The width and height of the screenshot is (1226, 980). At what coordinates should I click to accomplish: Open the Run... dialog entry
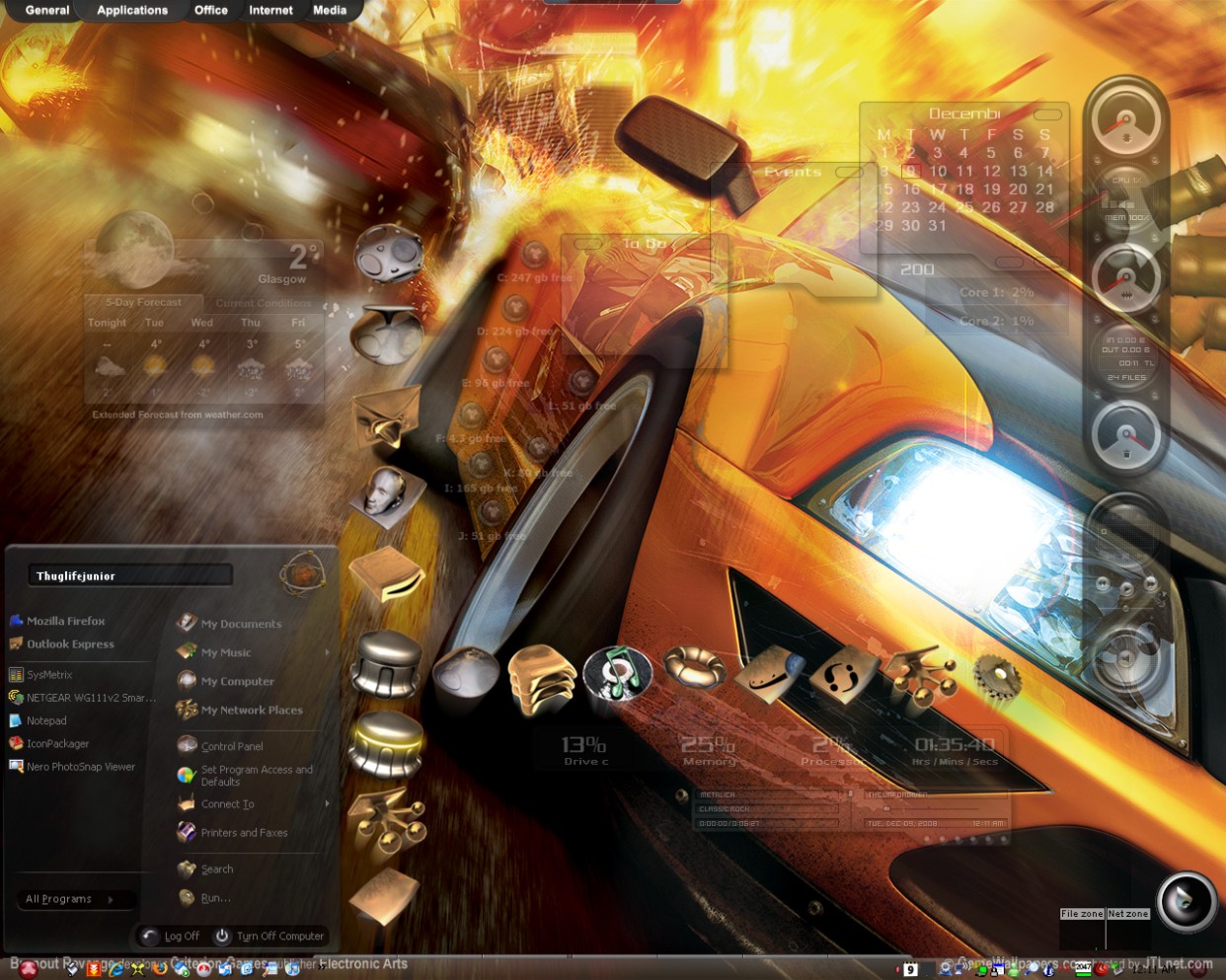point(204,897)
